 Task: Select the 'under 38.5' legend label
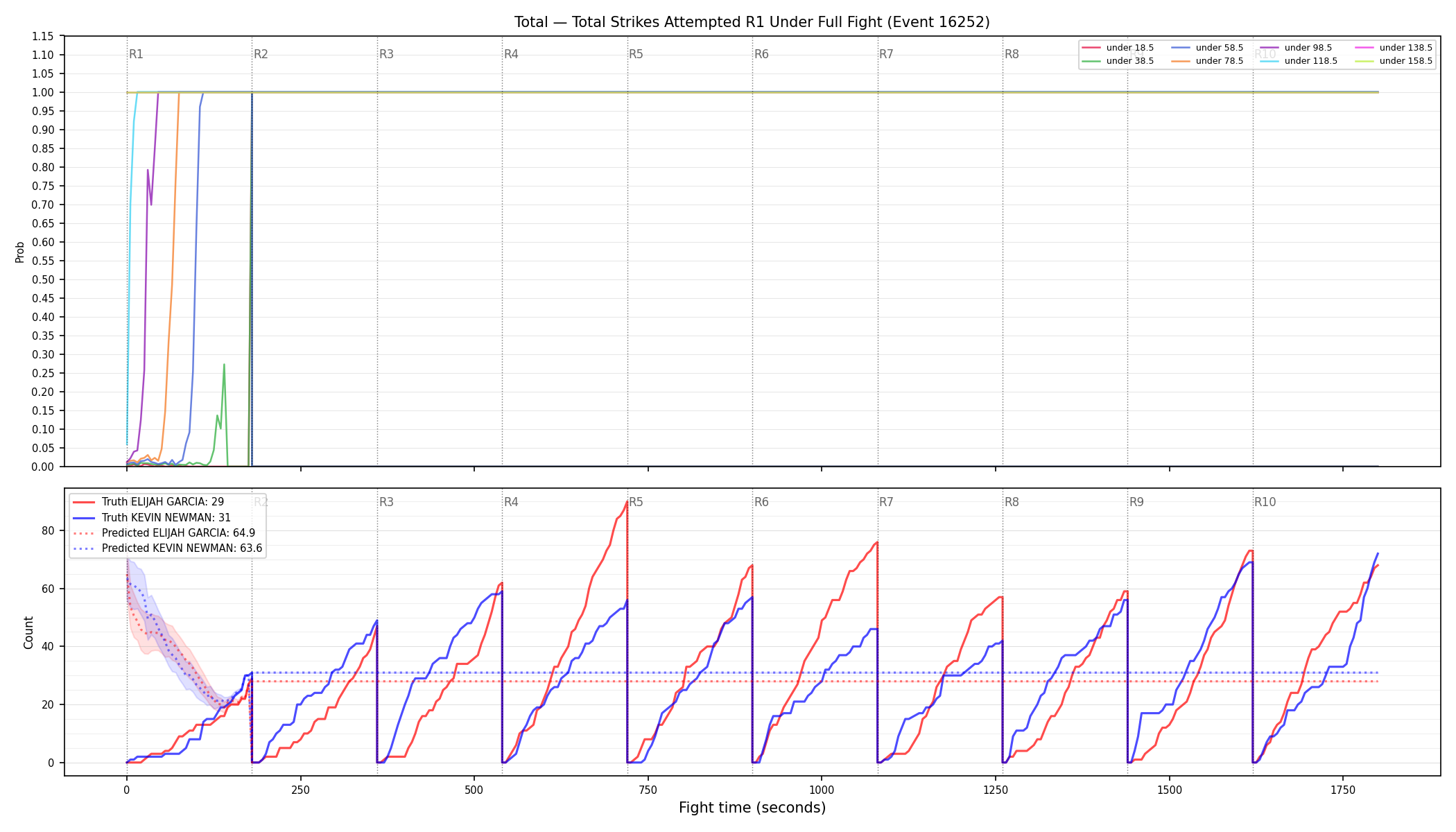[1130, 61]
